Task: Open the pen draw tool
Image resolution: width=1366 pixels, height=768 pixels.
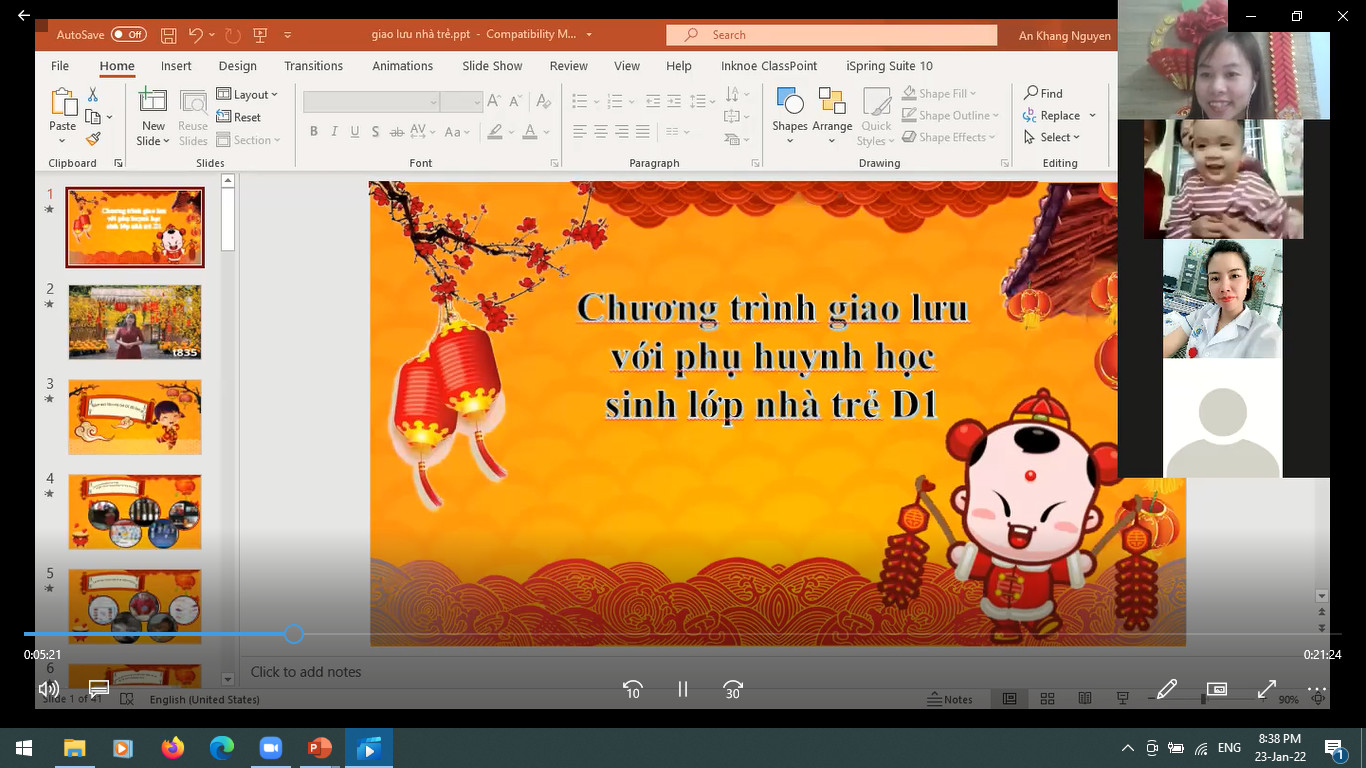Action: point(1167,689)
